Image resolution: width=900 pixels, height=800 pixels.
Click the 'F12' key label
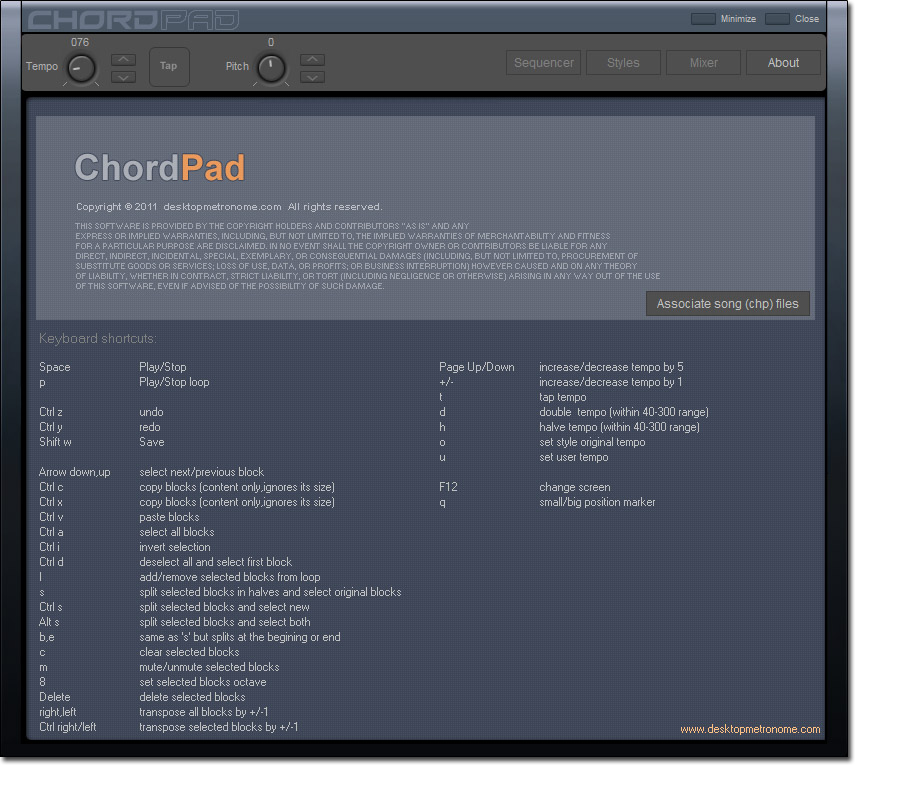(x=448, y=487)
